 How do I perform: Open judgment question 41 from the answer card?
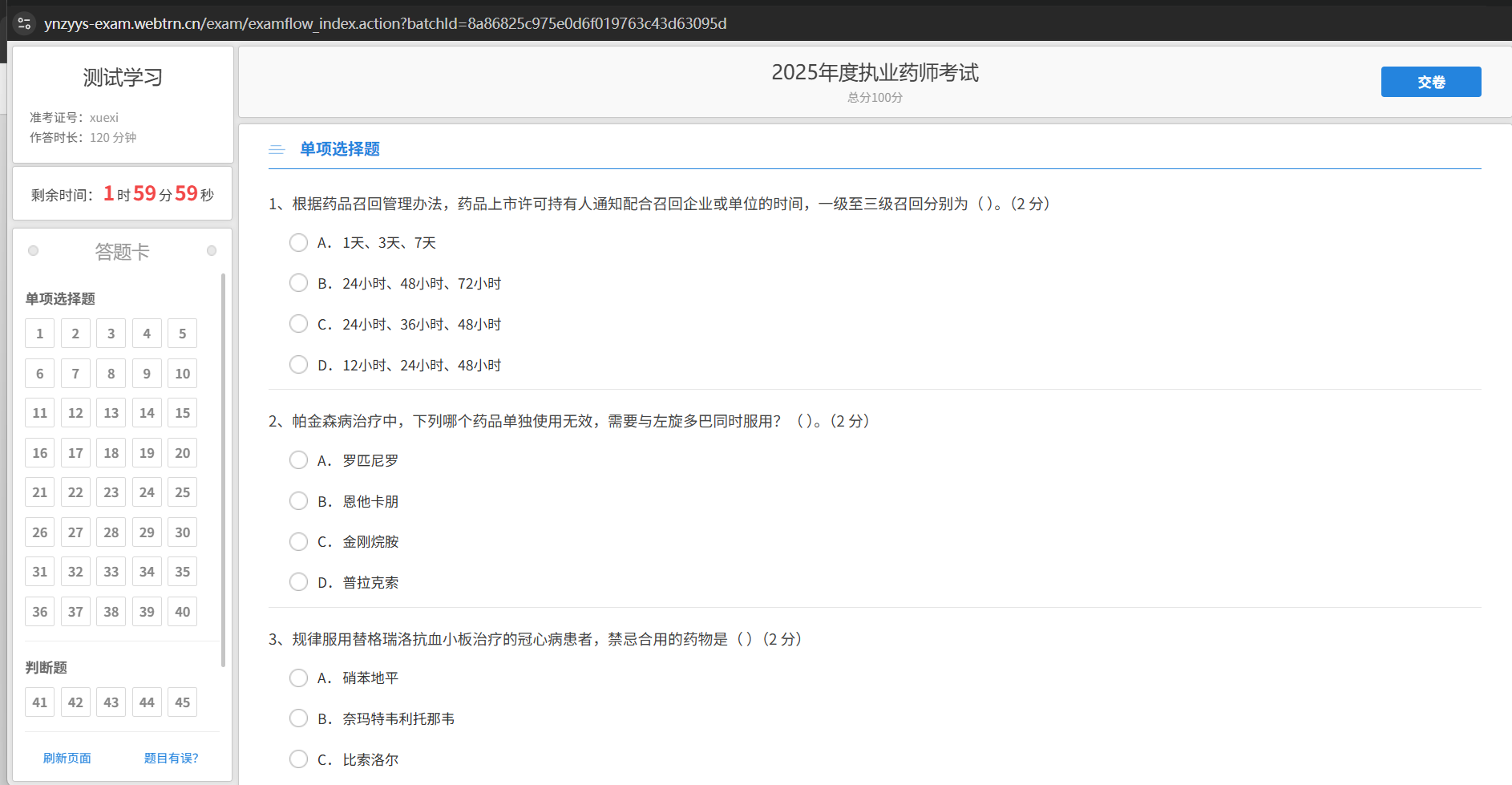(x=39, y=702)
